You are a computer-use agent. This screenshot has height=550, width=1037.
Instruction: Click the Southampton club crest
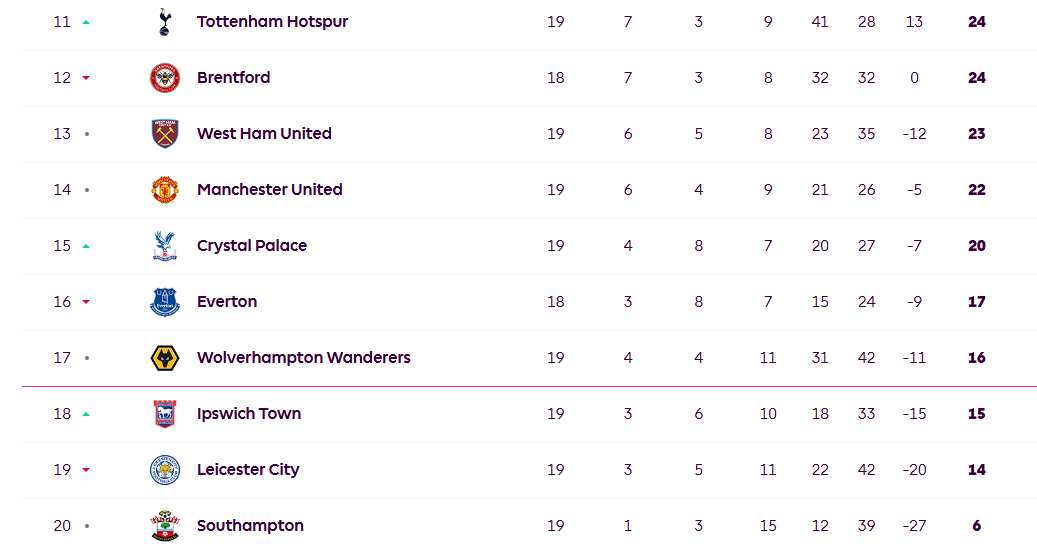[165, 526]
